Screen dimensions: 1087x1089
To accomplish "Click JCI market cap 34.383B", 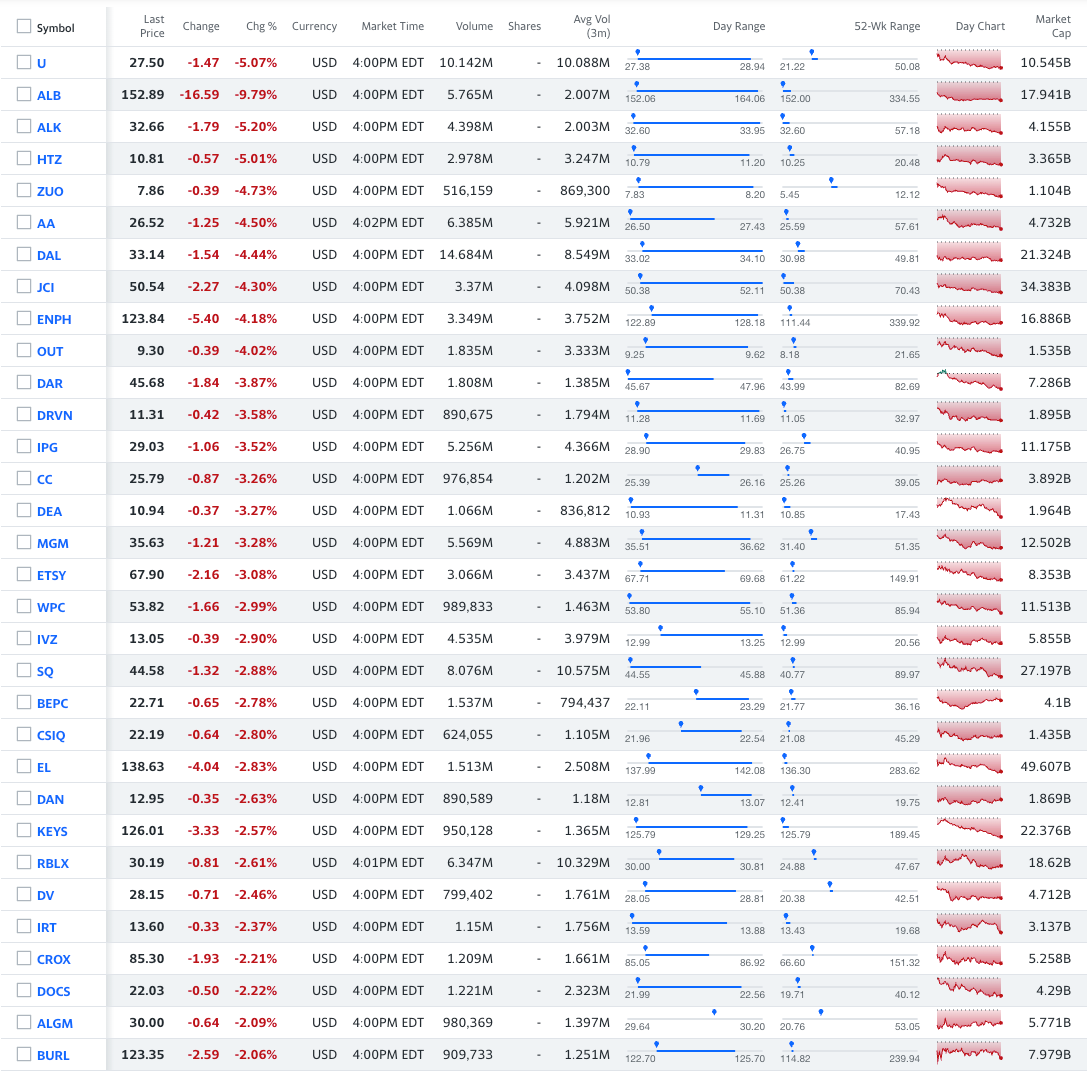I will pyautogui.click(x=1045, y=287).
